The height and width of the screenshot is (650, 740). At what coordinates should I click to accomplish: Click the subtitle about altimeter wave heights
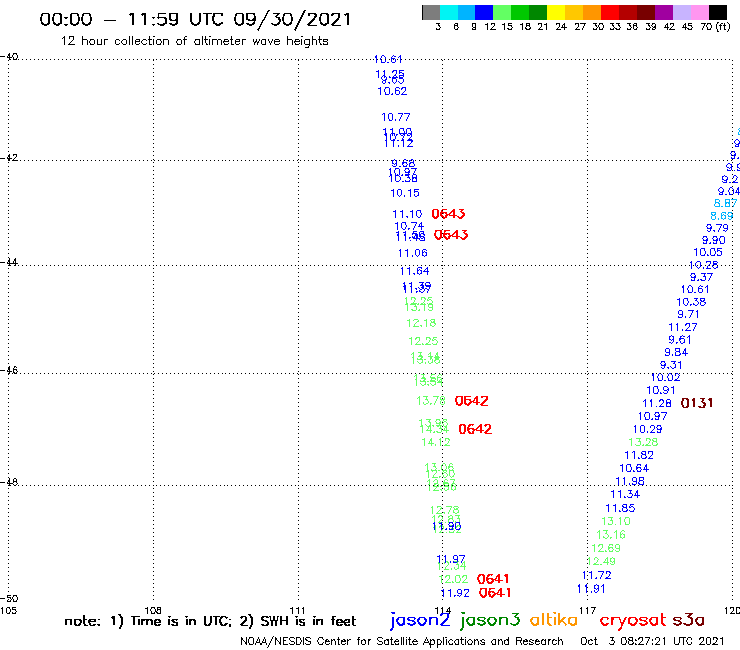[x=195, y=41]
